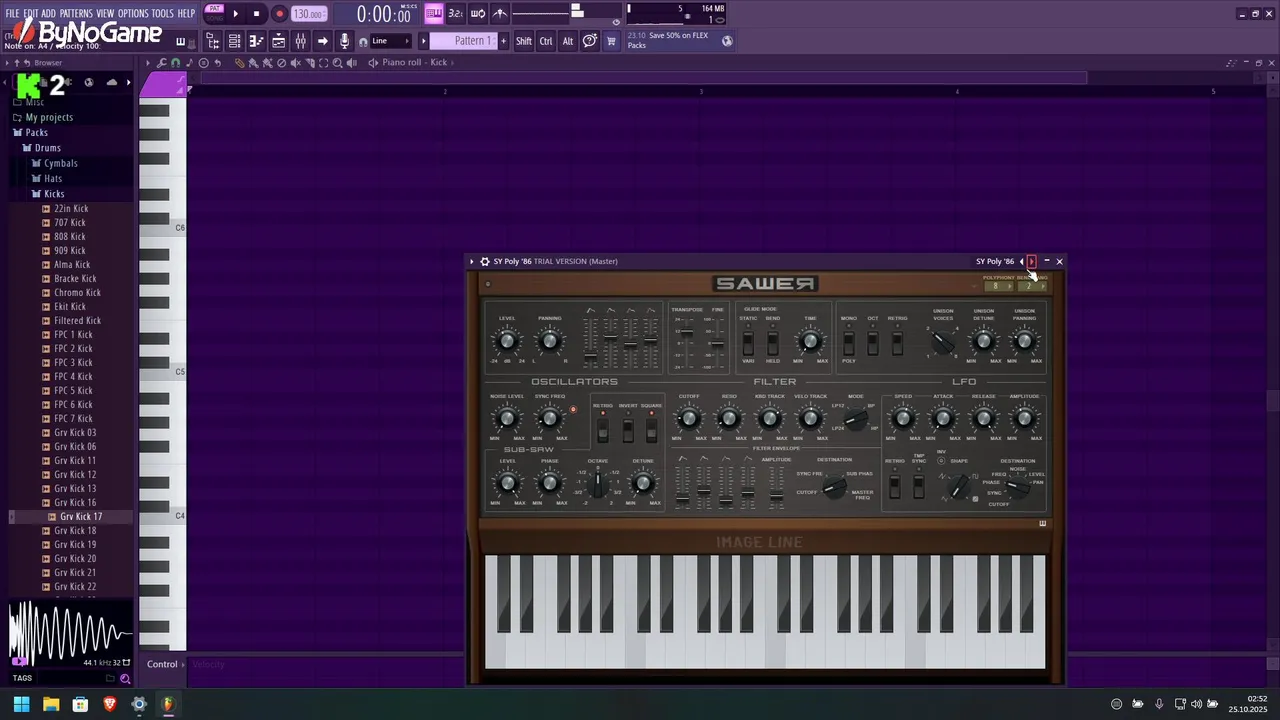Open the mixer view icon

coord(300,41)
